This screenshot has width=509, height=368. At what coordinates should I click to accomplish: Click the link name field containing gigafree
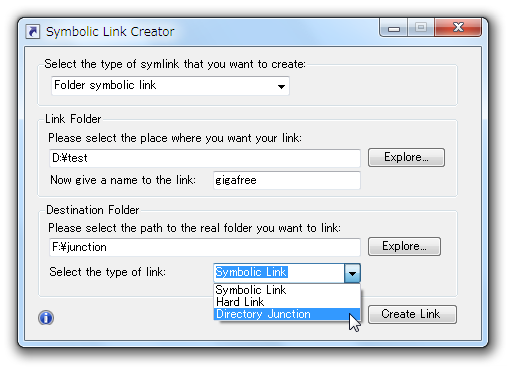pyautogui.click(x=287, y=180)
